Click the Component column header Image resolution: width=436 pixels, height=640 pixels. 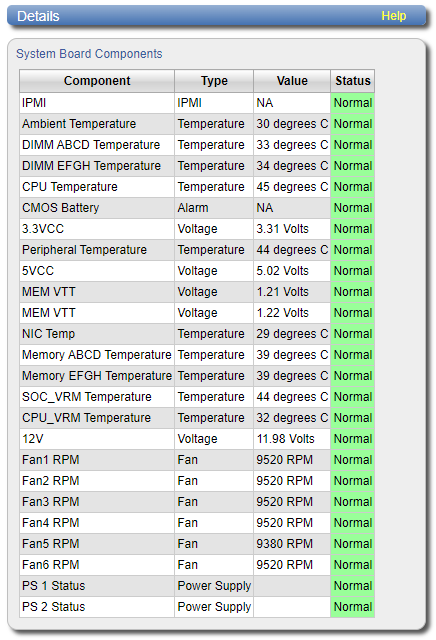[97, 81]
